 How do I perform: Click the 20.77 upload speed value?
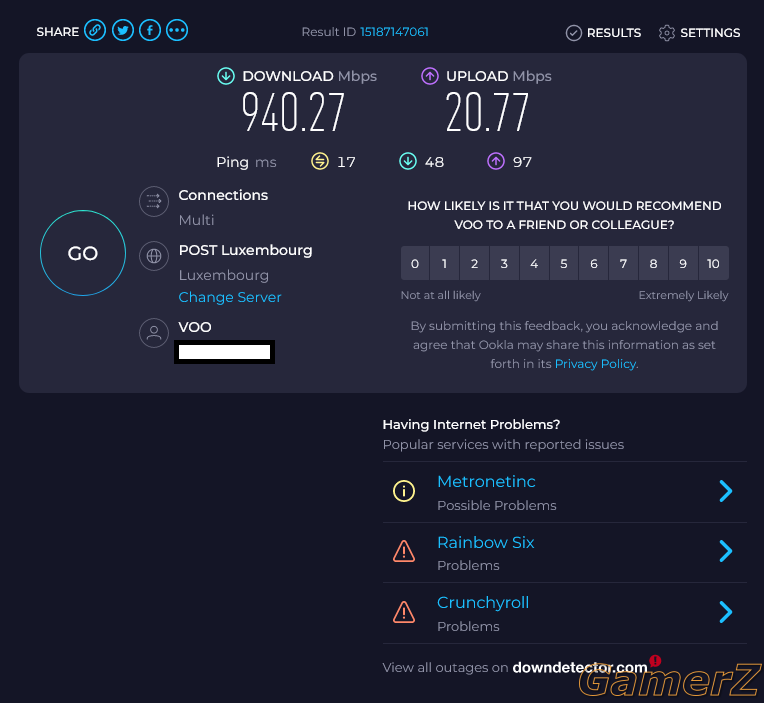(x=487, y=113)
